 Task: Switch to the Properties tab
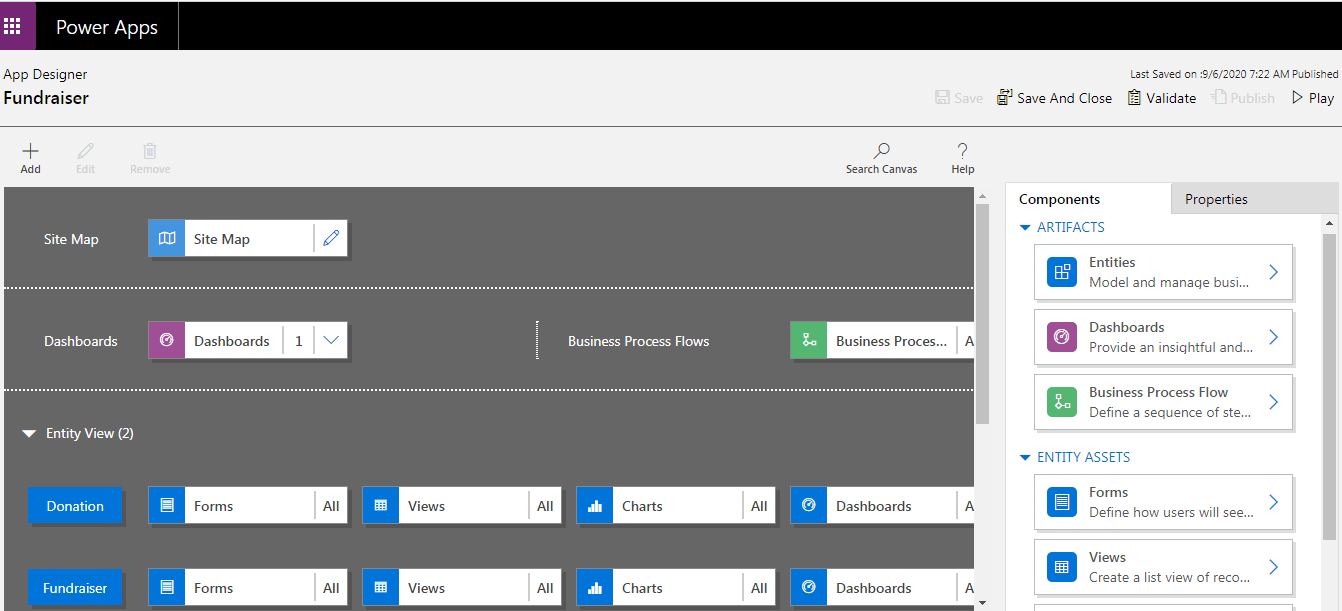coord(1216,198)
